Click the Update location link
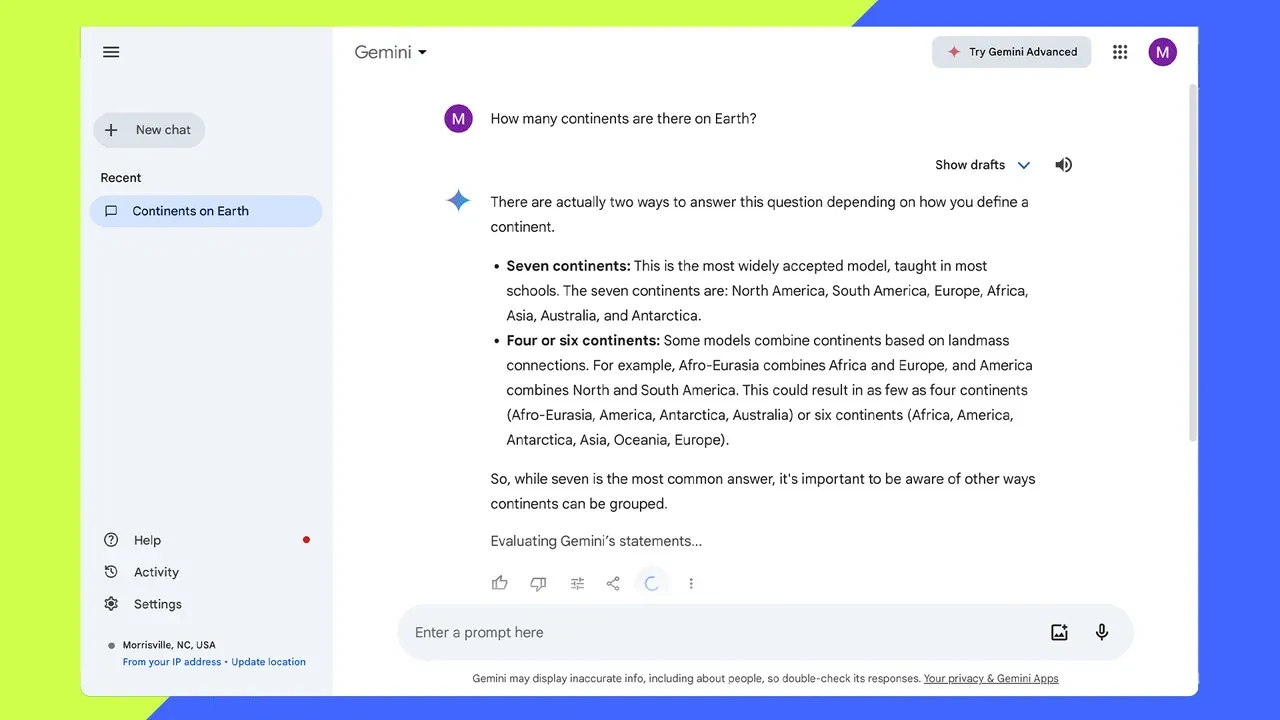 [268, 662]
